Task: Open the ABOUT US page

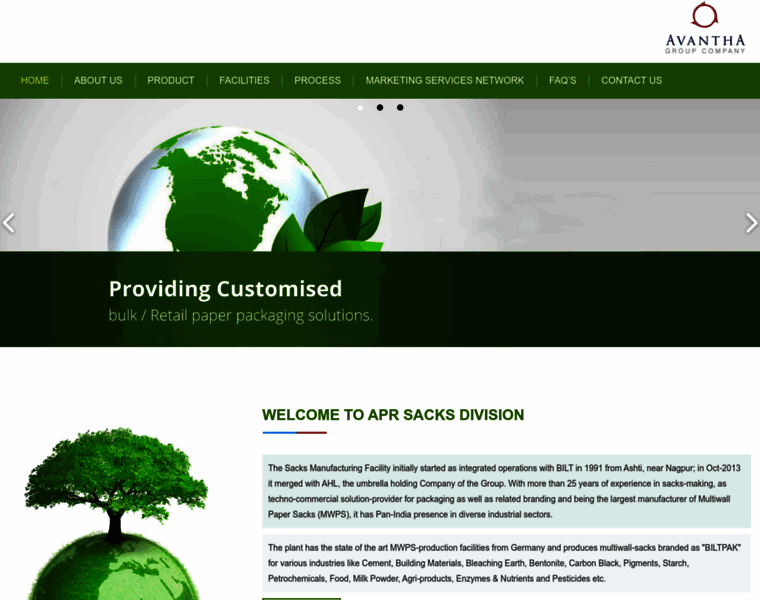Action: click(98, 80)
